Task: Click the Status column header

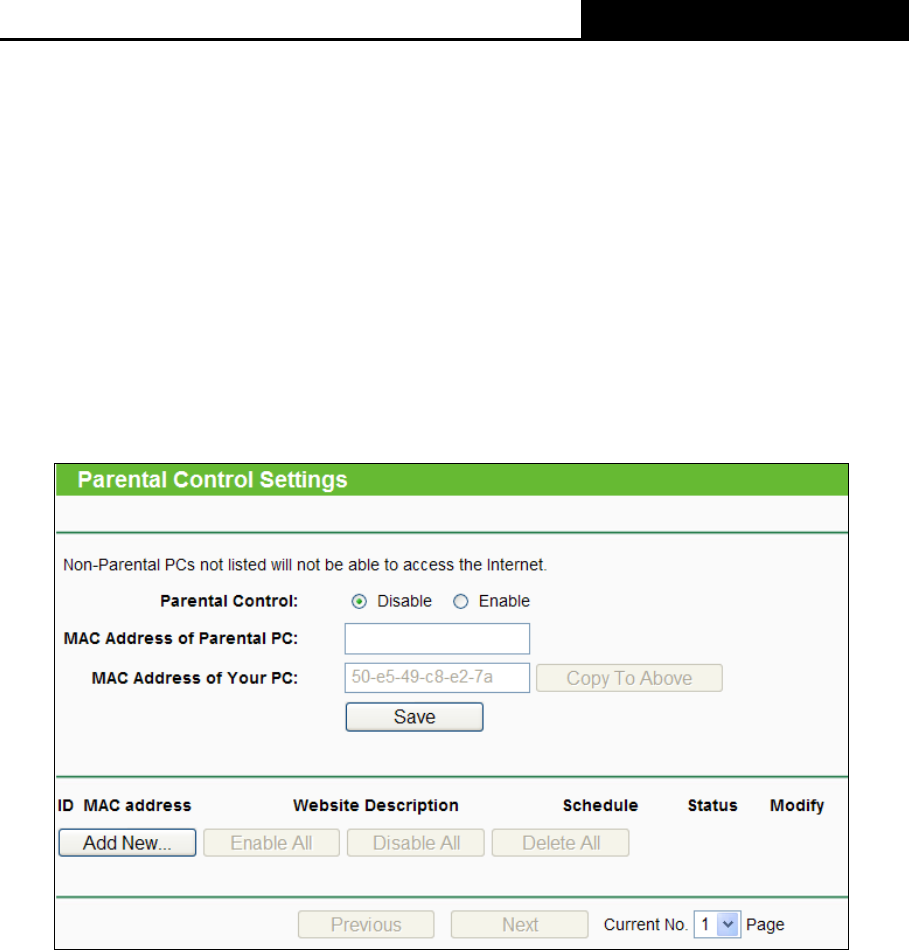Action: point(712,805)
